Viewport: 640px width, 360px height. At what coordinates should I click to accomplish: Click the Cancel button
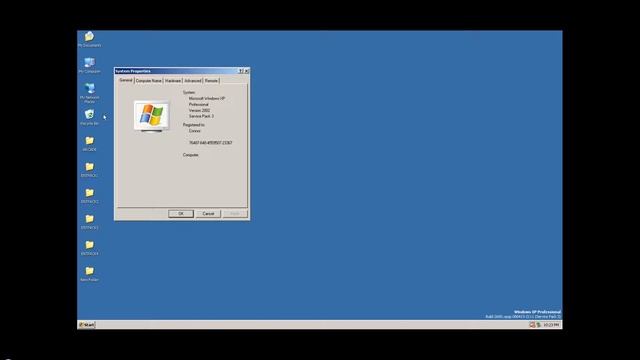208,214
